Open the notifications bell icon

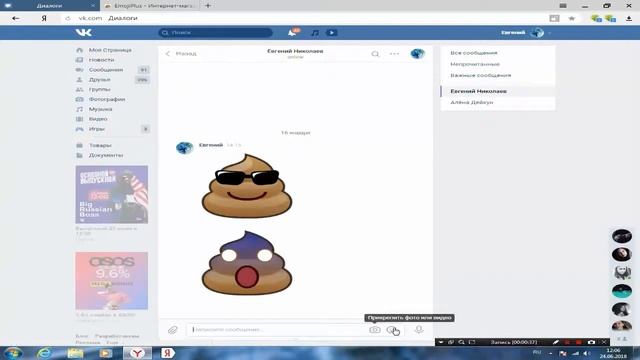[293, 33]
